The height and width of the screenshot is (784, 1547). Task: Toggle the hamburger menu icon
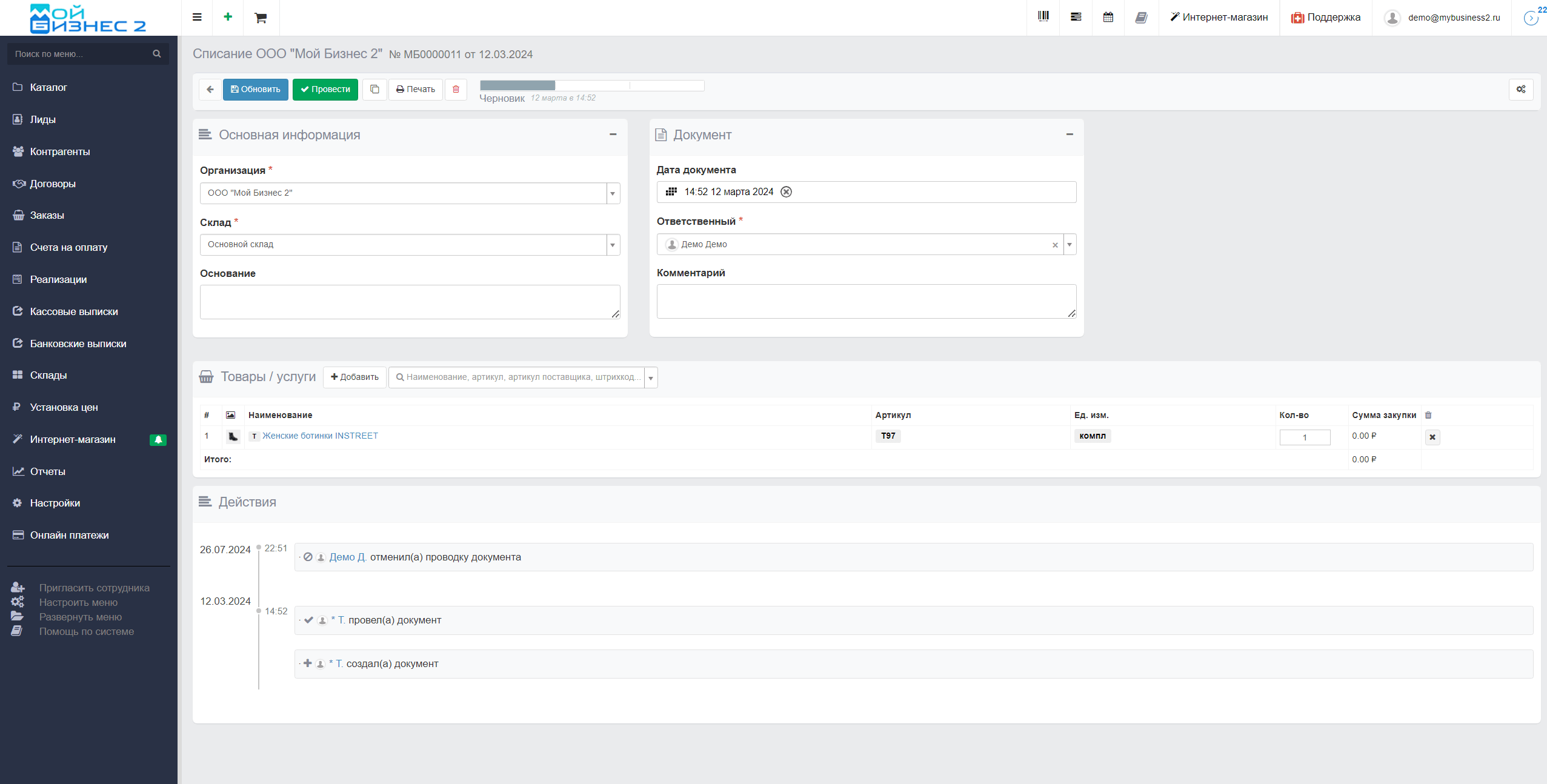click(x=197, y=17)
